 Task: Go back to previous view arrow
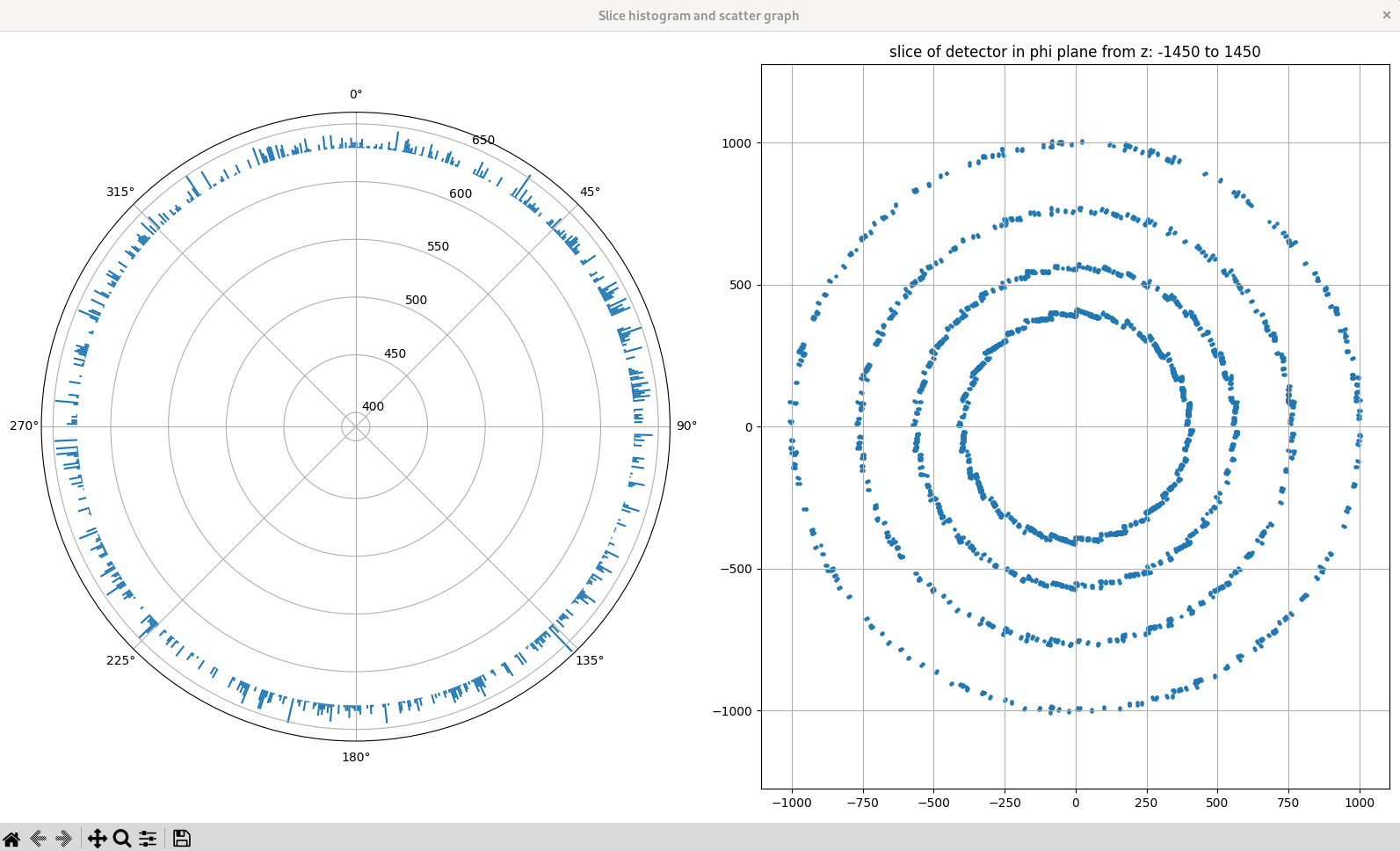(x=38, y=839)
